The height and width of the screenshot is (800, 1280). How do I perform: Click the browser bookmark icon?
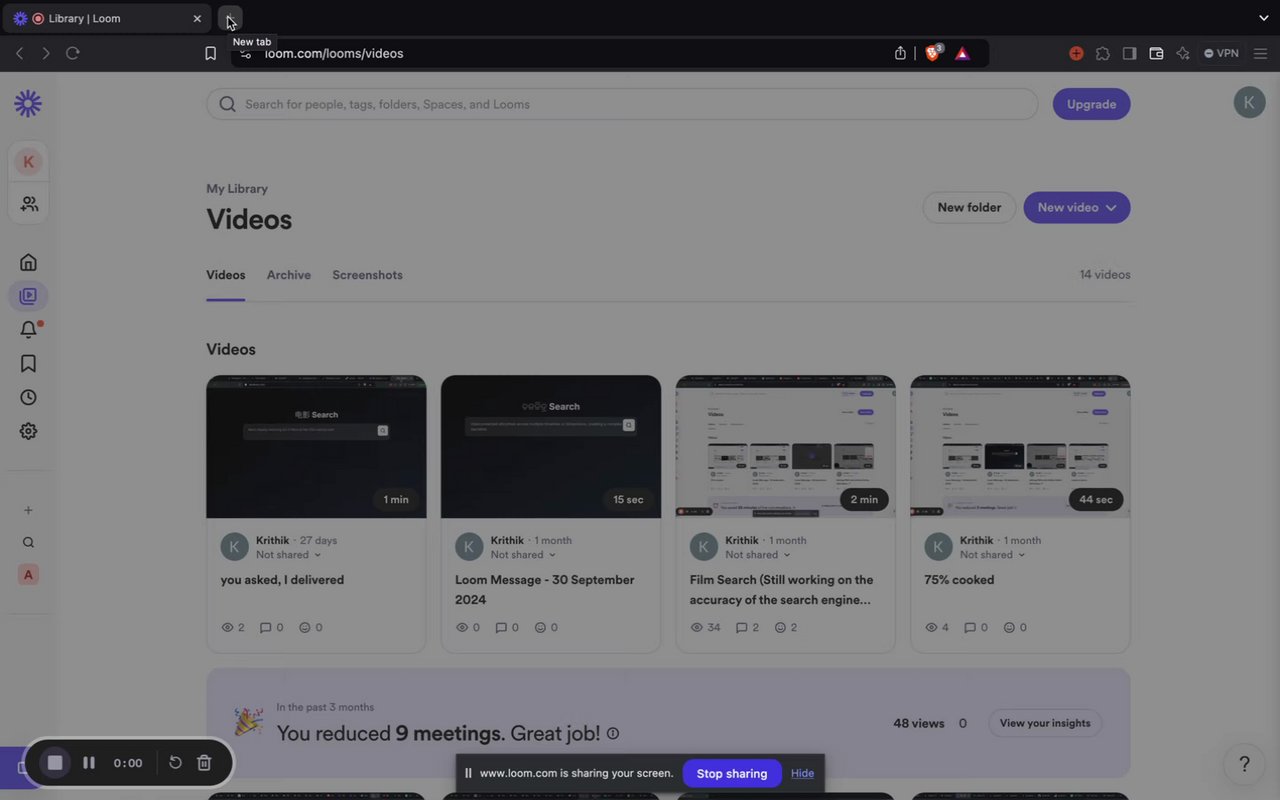click(x=210, y=53)
